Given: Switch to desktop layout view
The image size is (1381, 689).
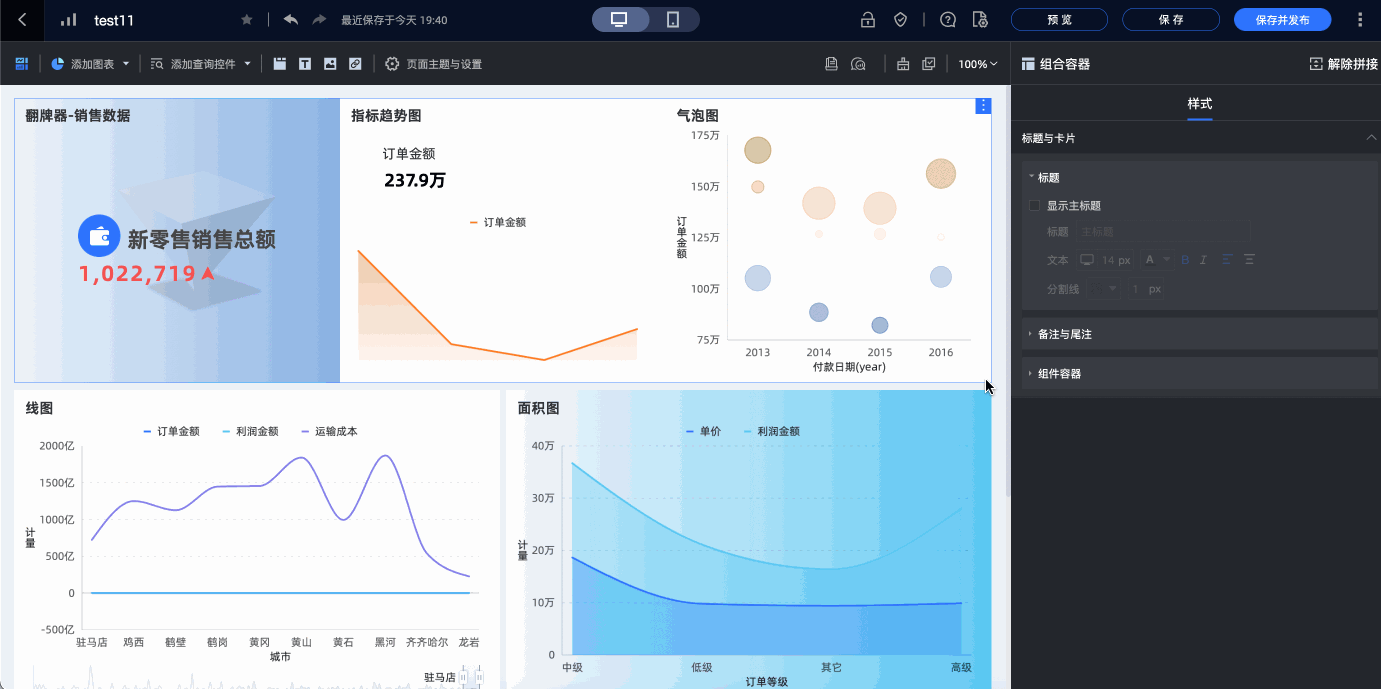Looking at the screenshot, I should [x=620, y=20].
